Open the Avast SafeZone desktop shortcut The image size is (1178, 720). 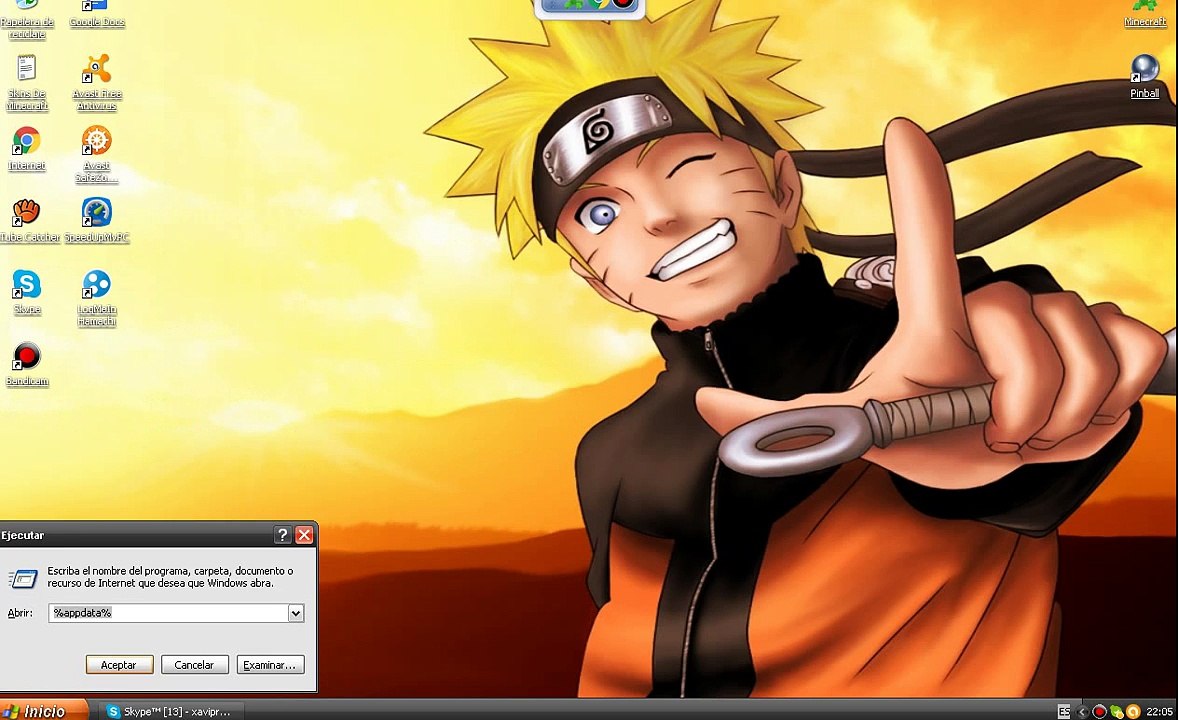point(97,154)
